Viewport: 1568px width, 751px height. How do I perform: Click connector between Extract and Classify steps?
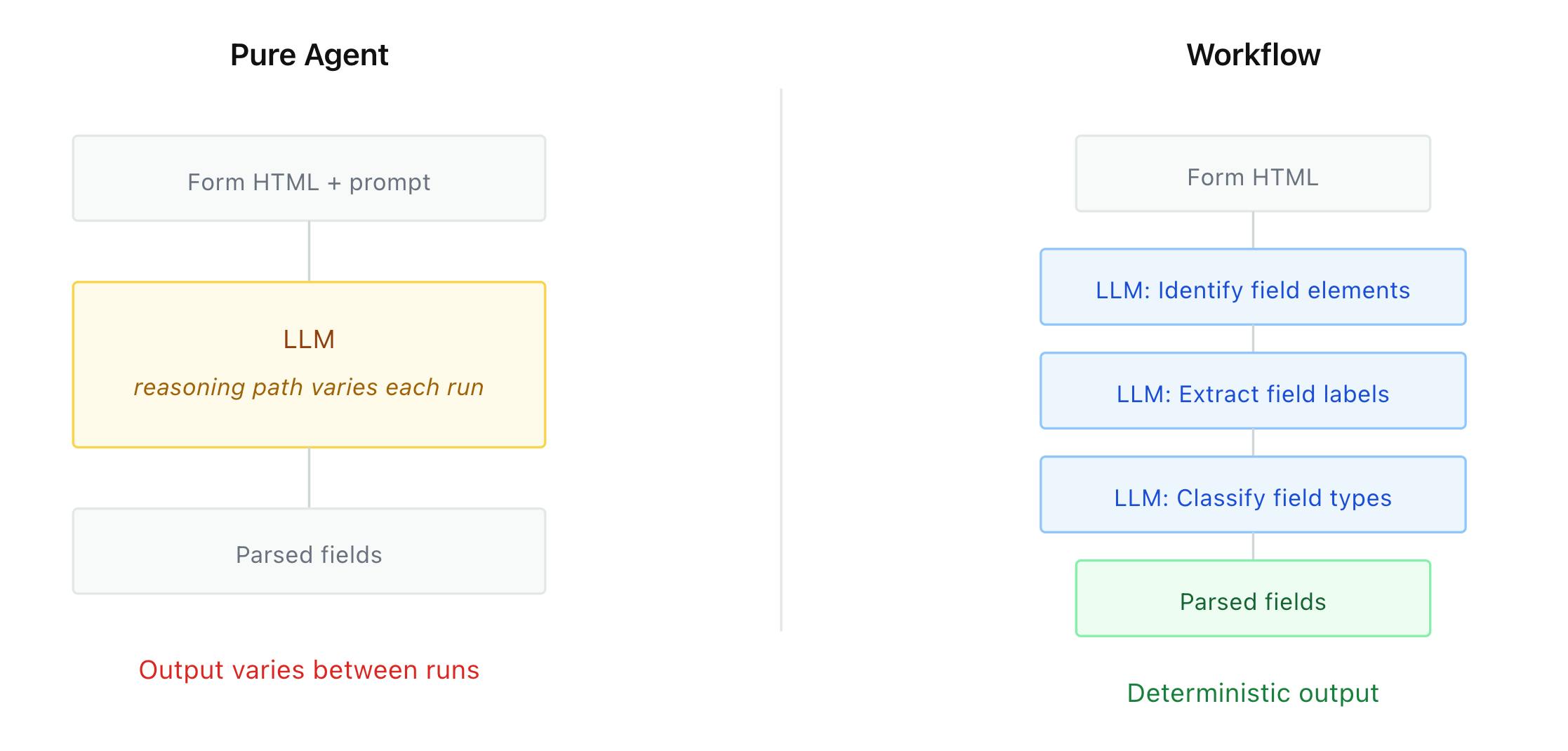[1253, 443]
